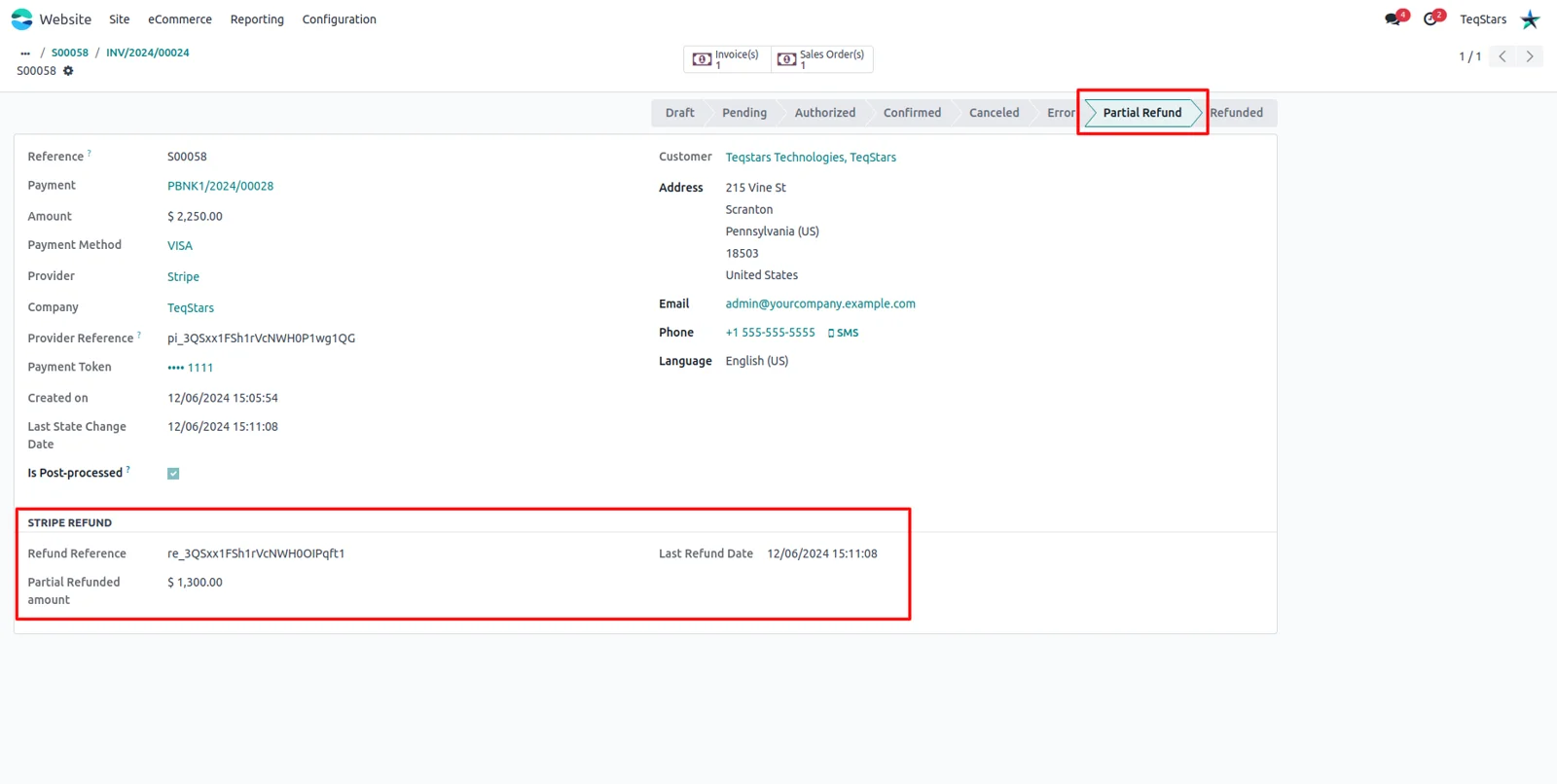Select the Pending status stage
Image resolution: width=1557 pixels, height=784 pixels.
744,113
